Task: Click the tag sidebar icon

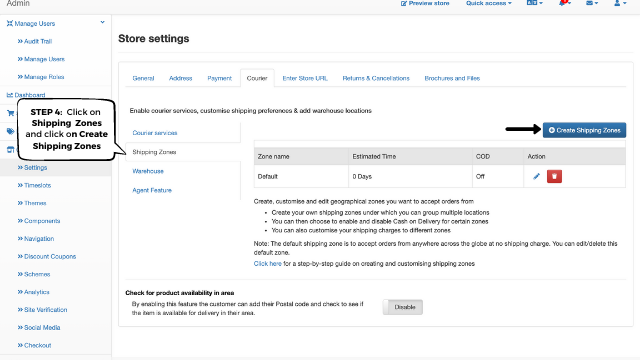Action: click(10, 131)
